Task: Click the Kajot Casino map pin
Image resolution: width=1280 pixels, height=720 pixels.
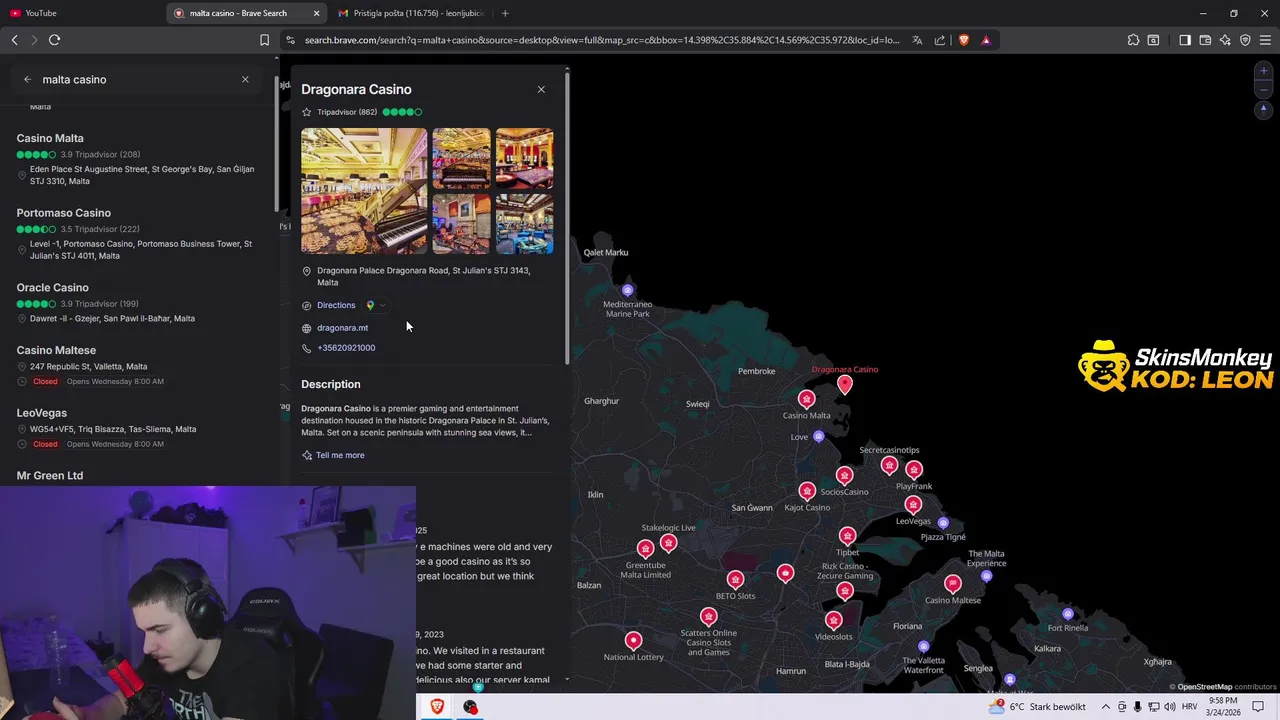Action: (807, 491)
